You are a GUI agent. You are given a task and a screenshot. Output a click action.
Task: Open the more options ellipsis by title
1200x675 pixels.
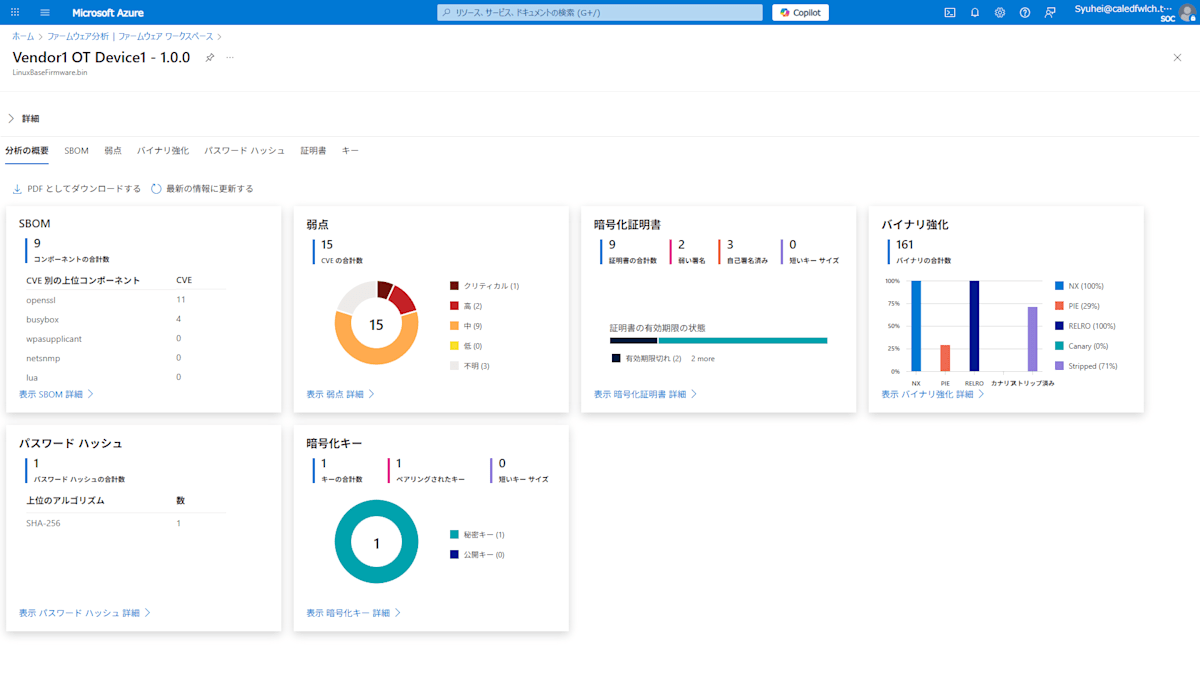(x=230, y=58)
